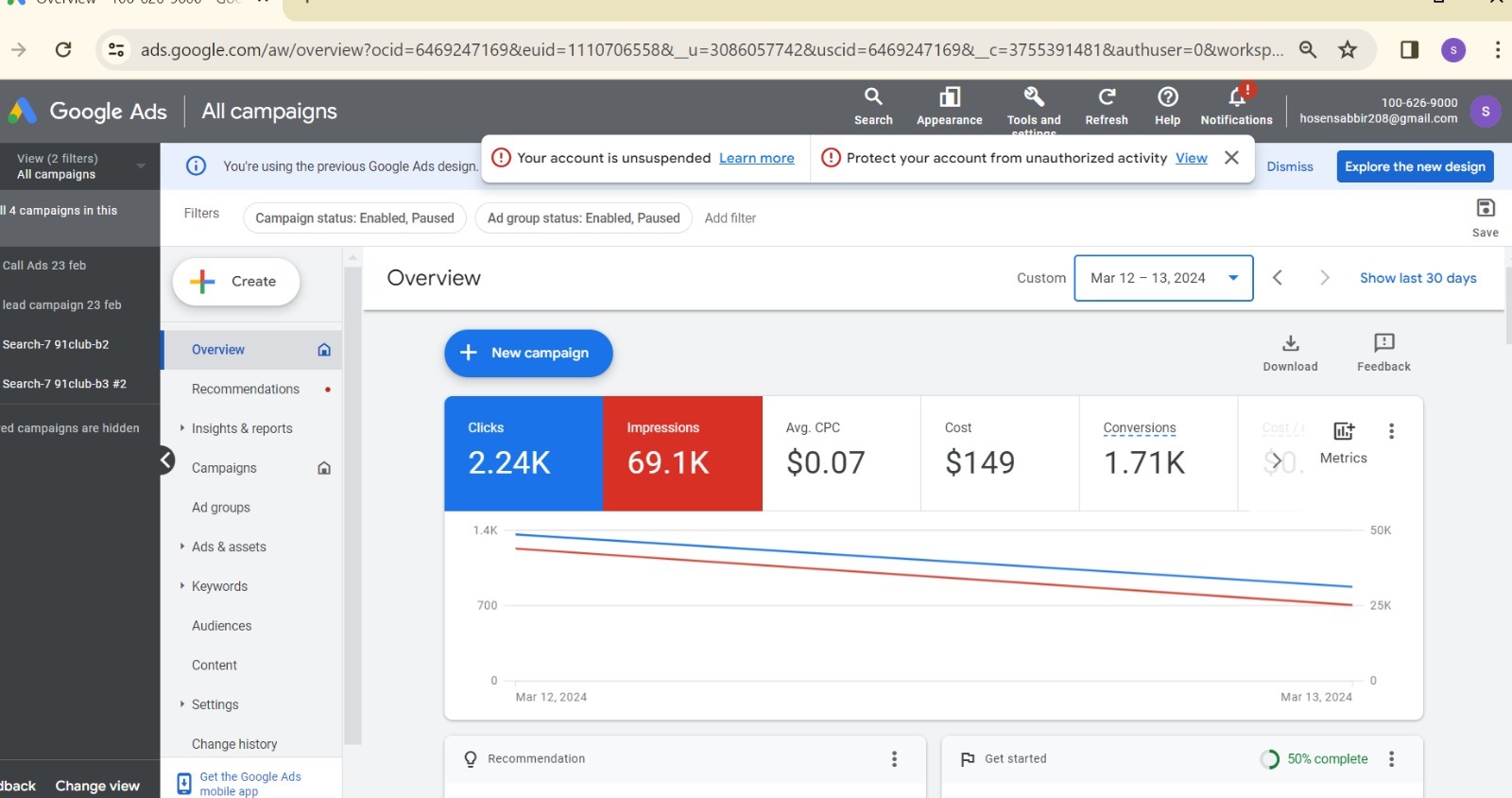
Task: Open scorecard more options menu
Action: pyautogui.click(x=1391, y=431)
